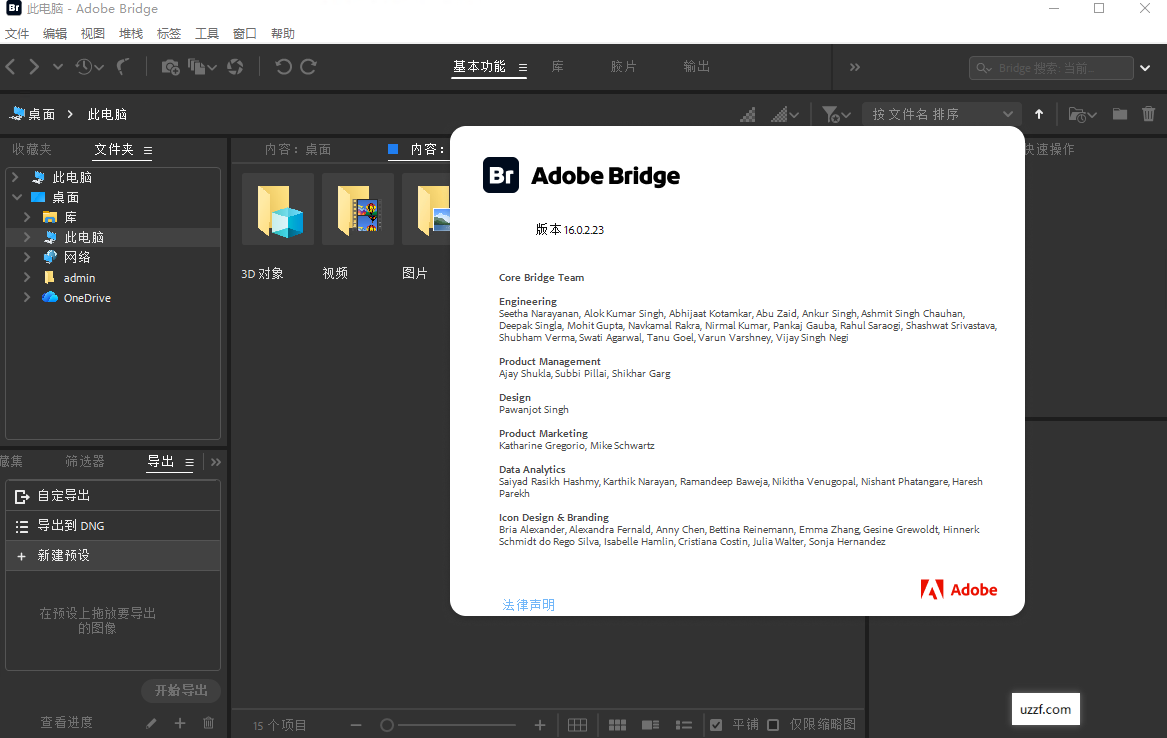This screenshot has height=738, width=1167.
Task: Click the 法律声明 link in the dialog
Action: (x=528, y=604)
